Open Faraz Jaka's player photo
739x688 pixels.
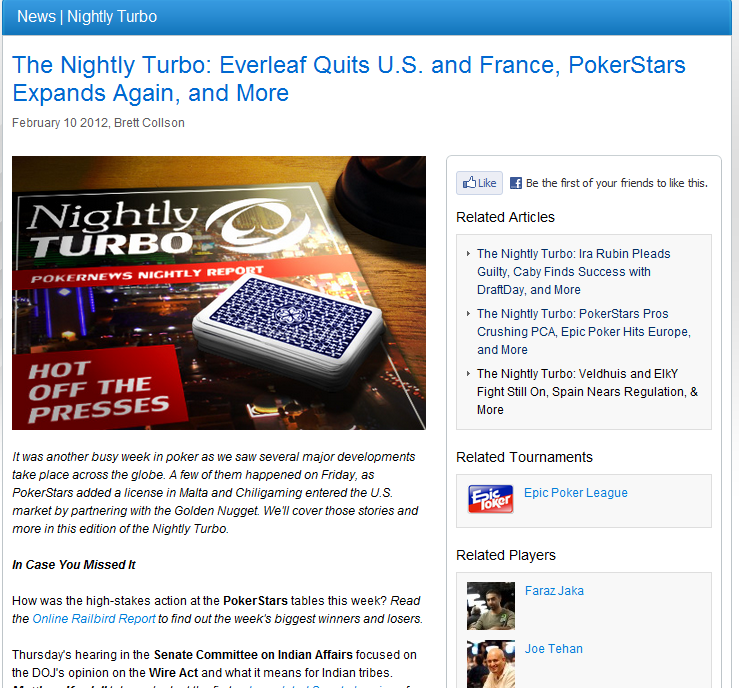(x=491, y=606)
